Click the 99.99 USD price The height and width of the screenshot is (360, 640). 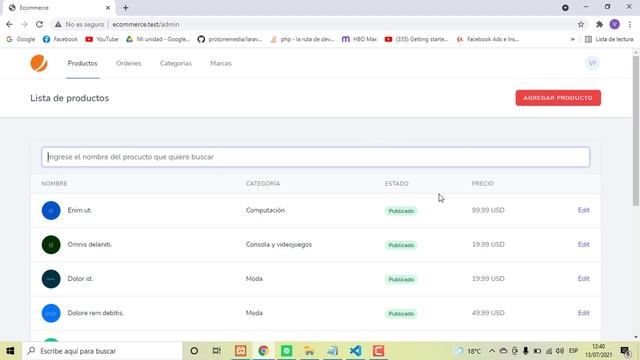tap(488, 210)
